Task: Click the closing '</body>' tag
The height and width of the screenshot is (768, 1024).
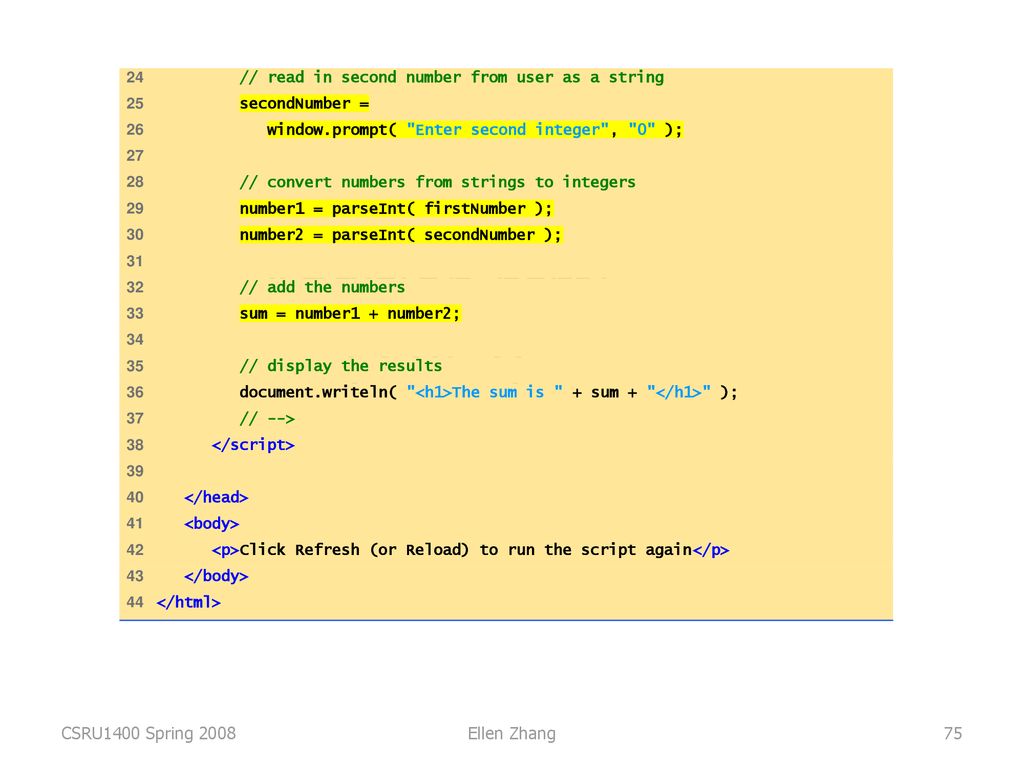Action: (x=216, y=576)
